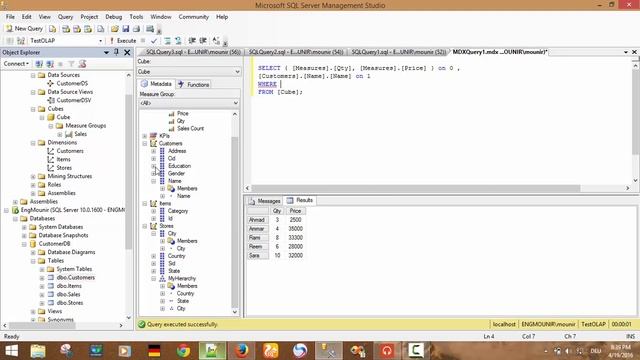640x360 pixels.
Task: Open Firefox from taskbar
Action: (x=241, y=351)
